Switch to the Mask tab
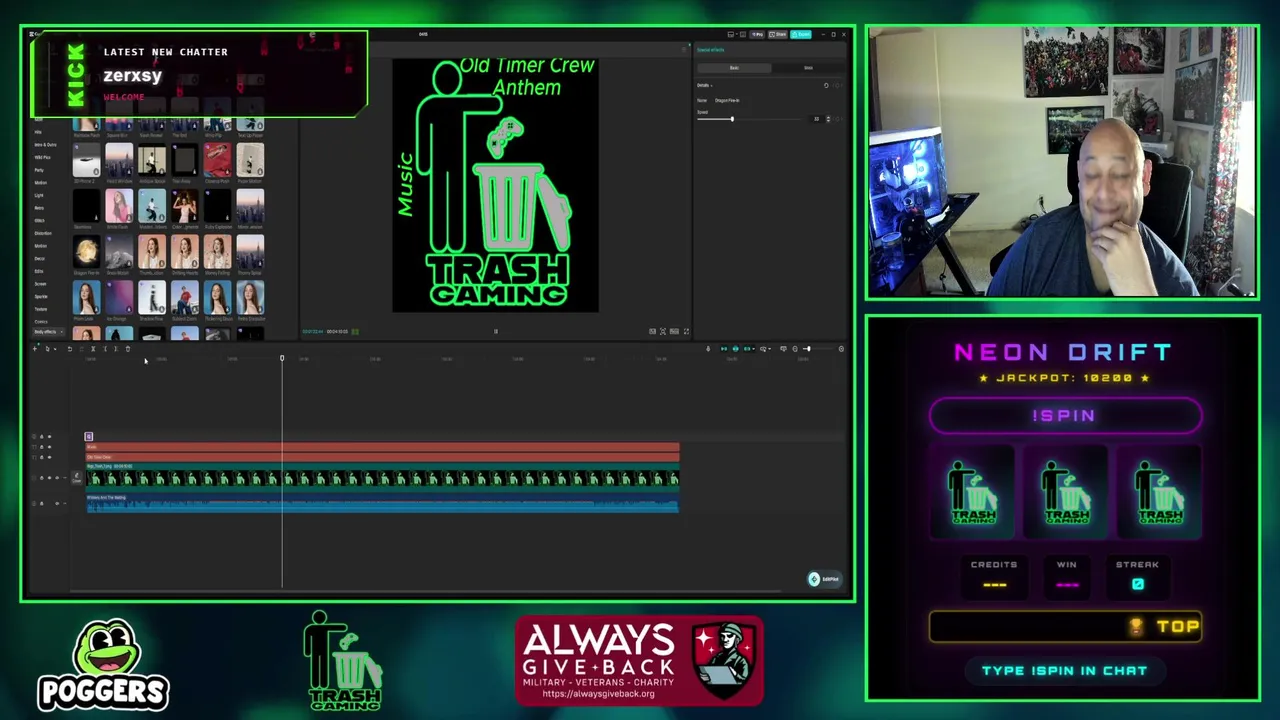This screenshot has width=1280, height=720. (x=808, y=68)
